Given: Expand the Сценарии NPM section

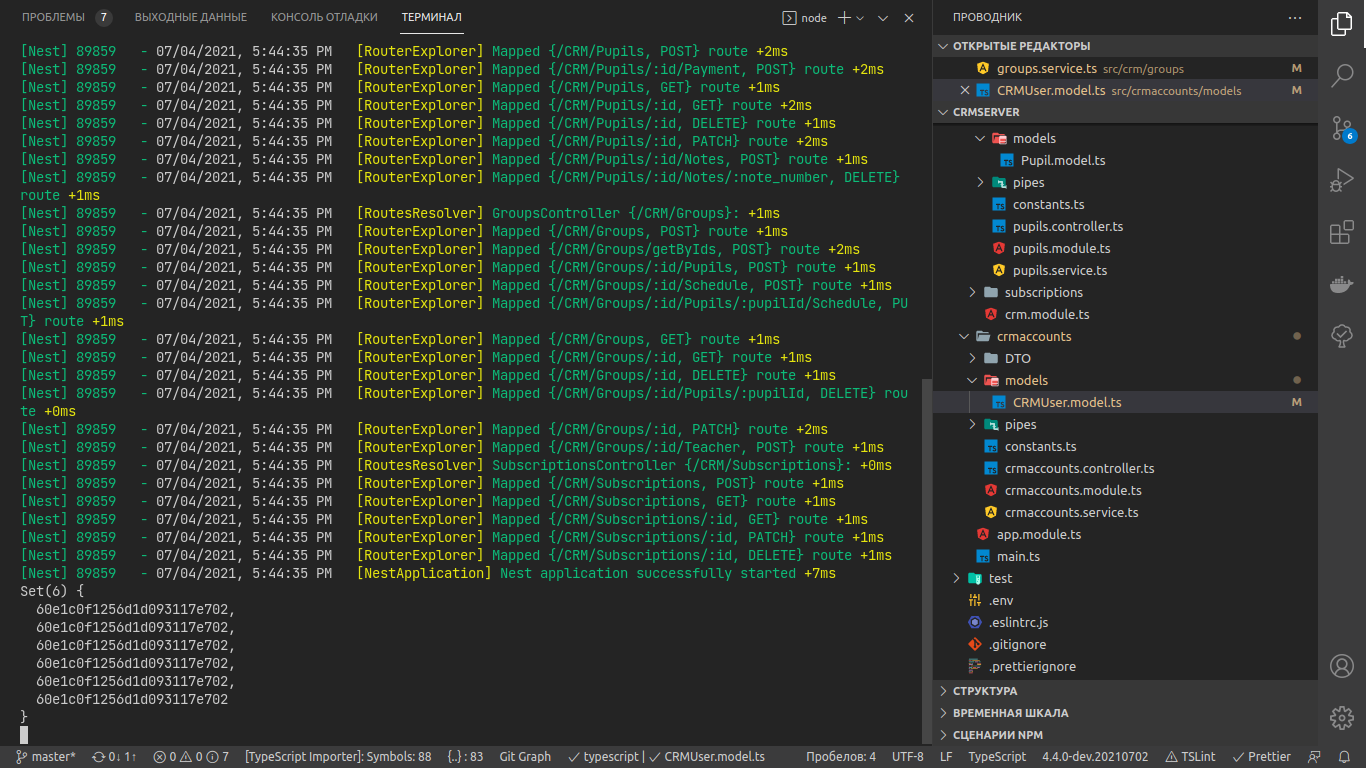Looking at the screenshot, I should tap(1125, 735).
